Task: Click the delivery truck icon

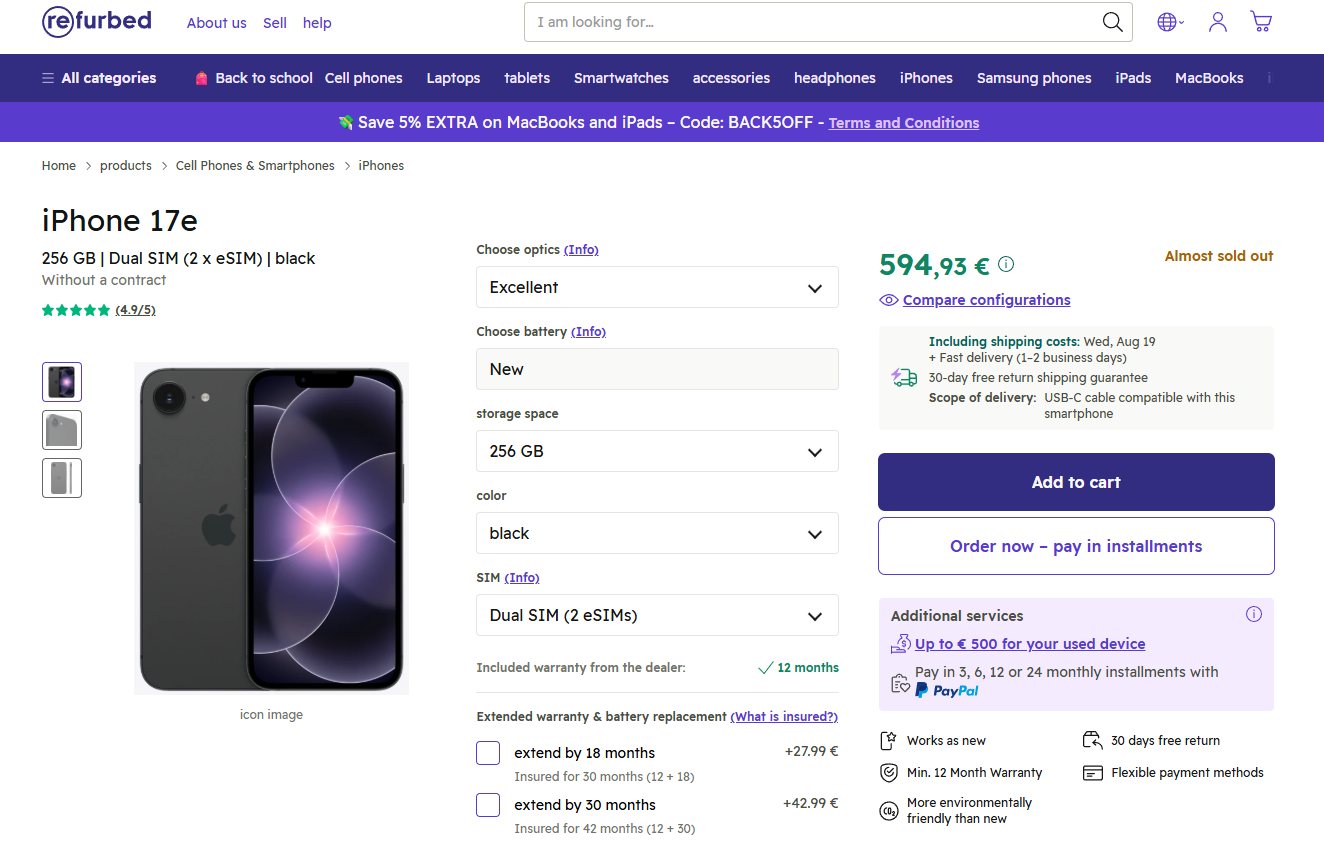Action: 904,377
